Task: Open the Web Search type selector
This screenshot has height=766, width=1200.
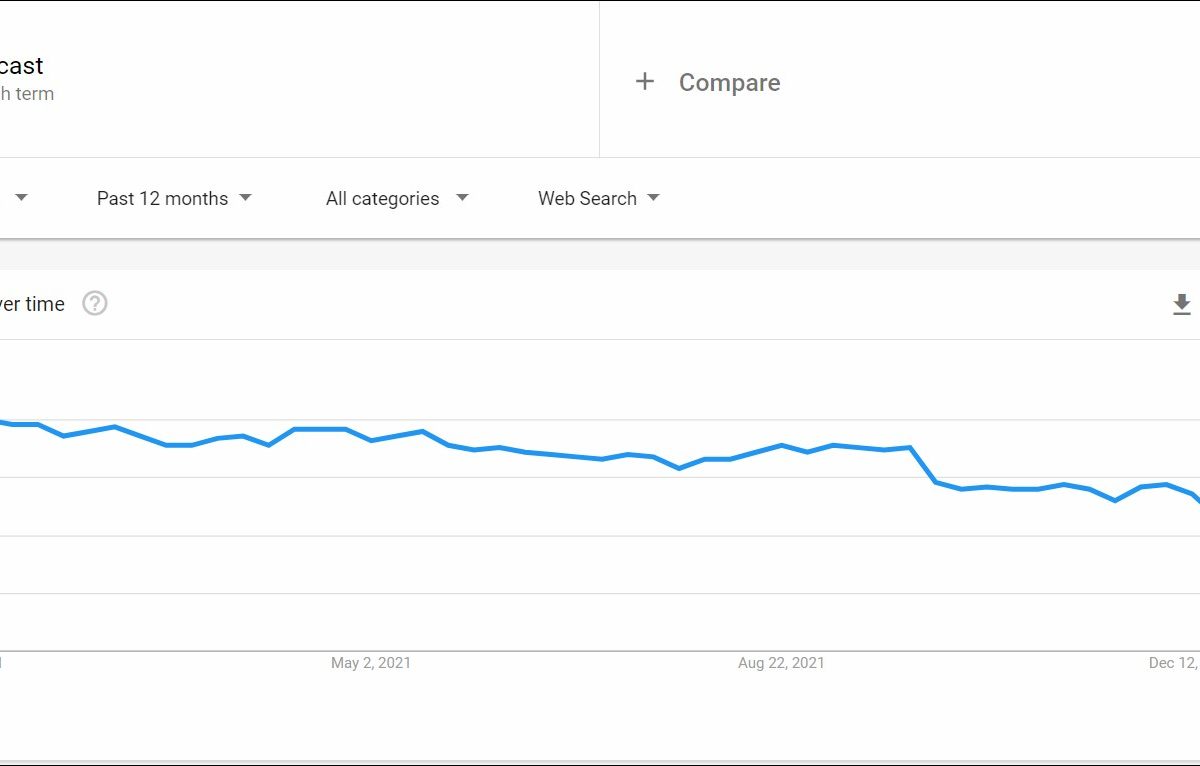Action: [x=587, y=198]
